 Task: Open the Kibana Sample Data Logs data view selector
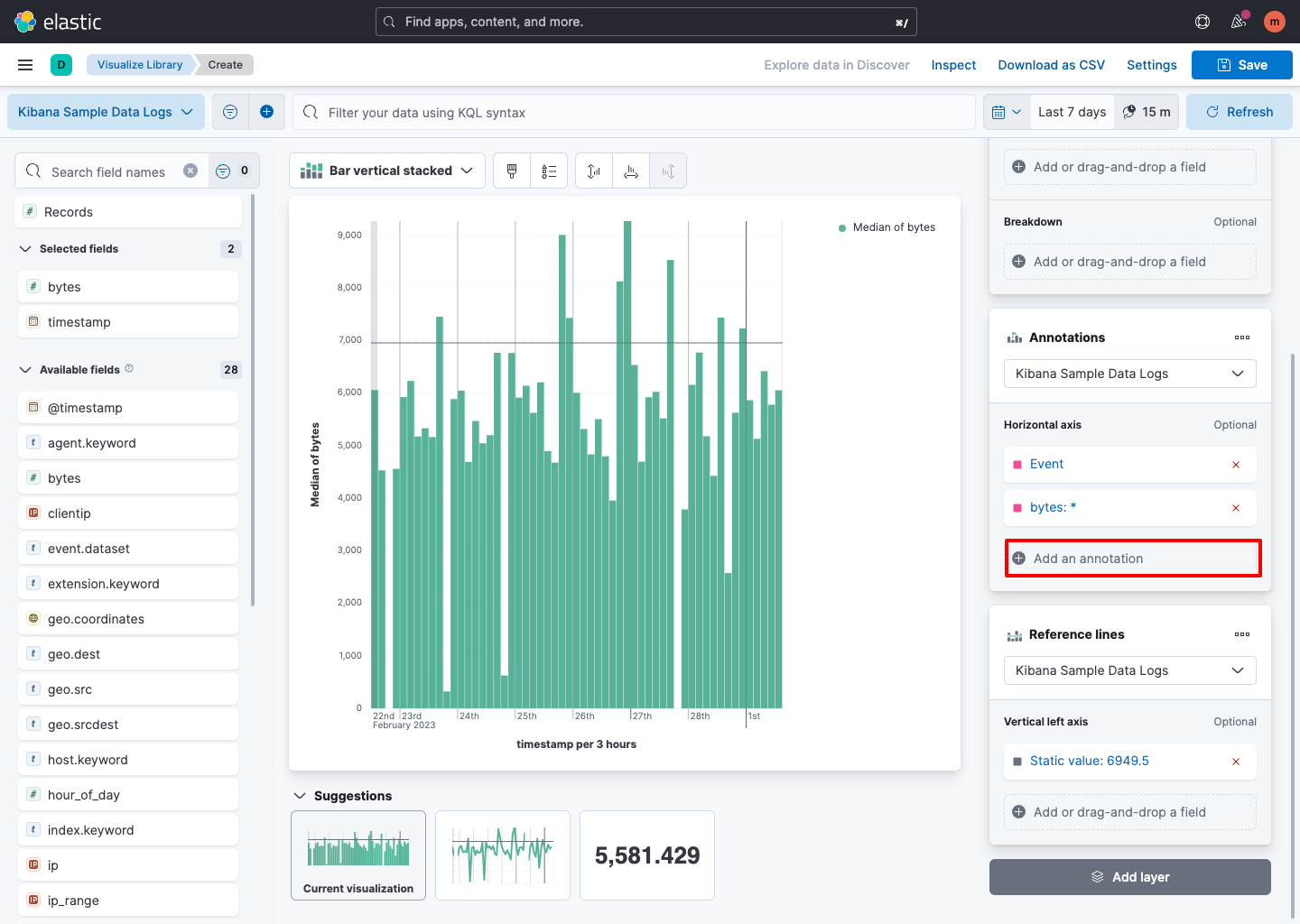105,111
